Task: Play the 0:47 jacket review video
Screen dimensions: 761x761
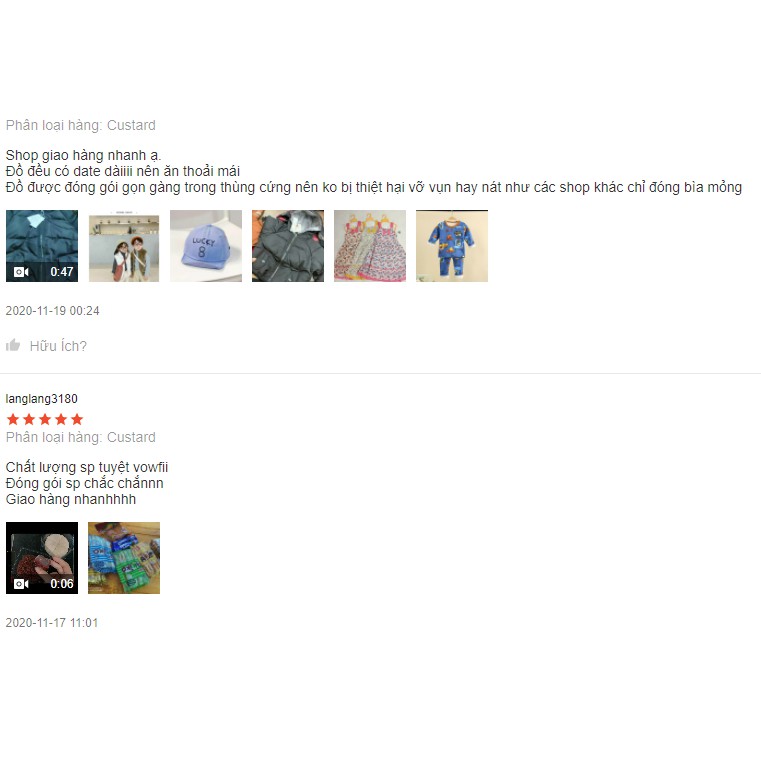Action: pyautogui.click(x=42, y=246)
